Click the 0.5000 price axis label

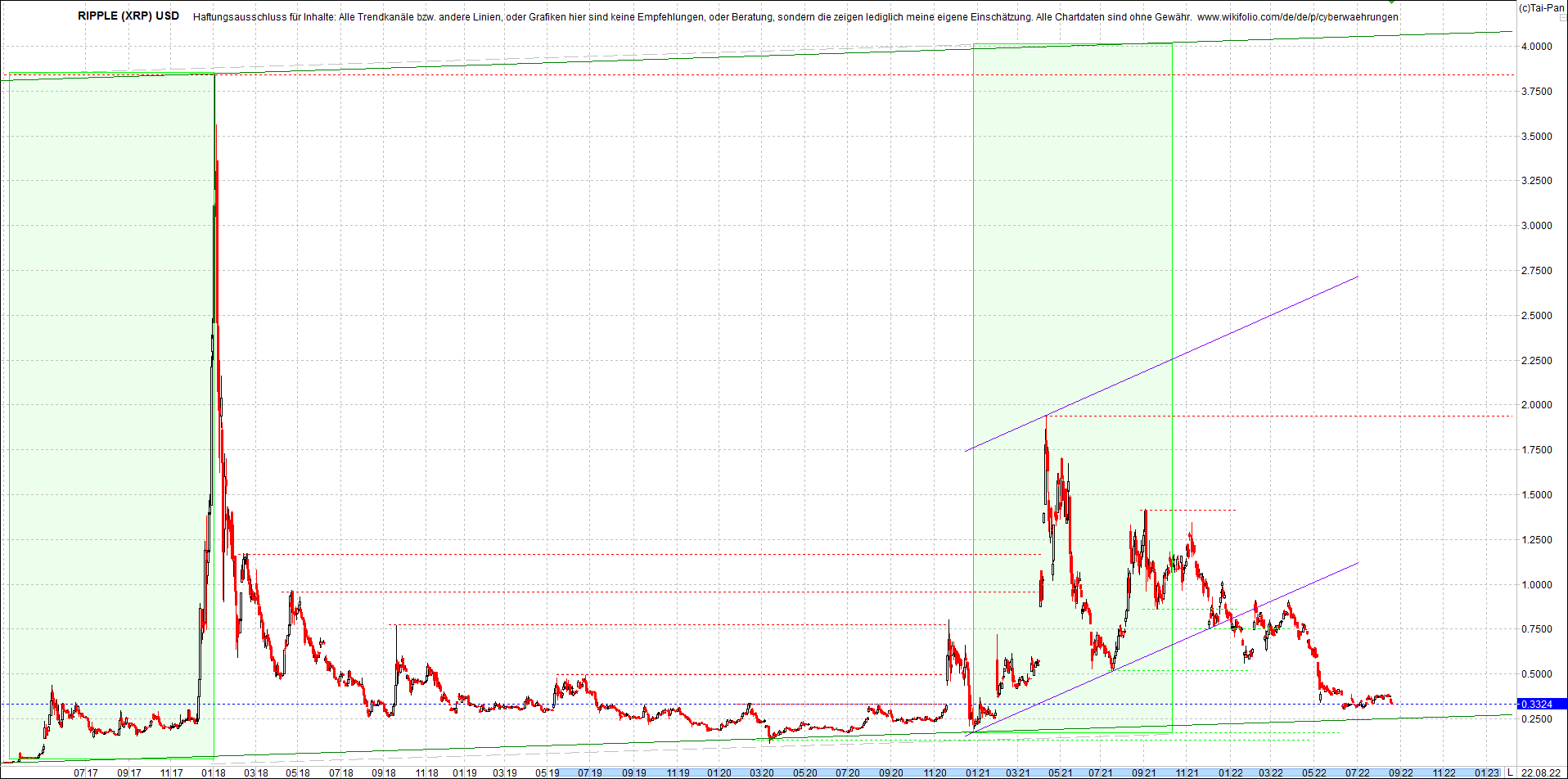1536,674
